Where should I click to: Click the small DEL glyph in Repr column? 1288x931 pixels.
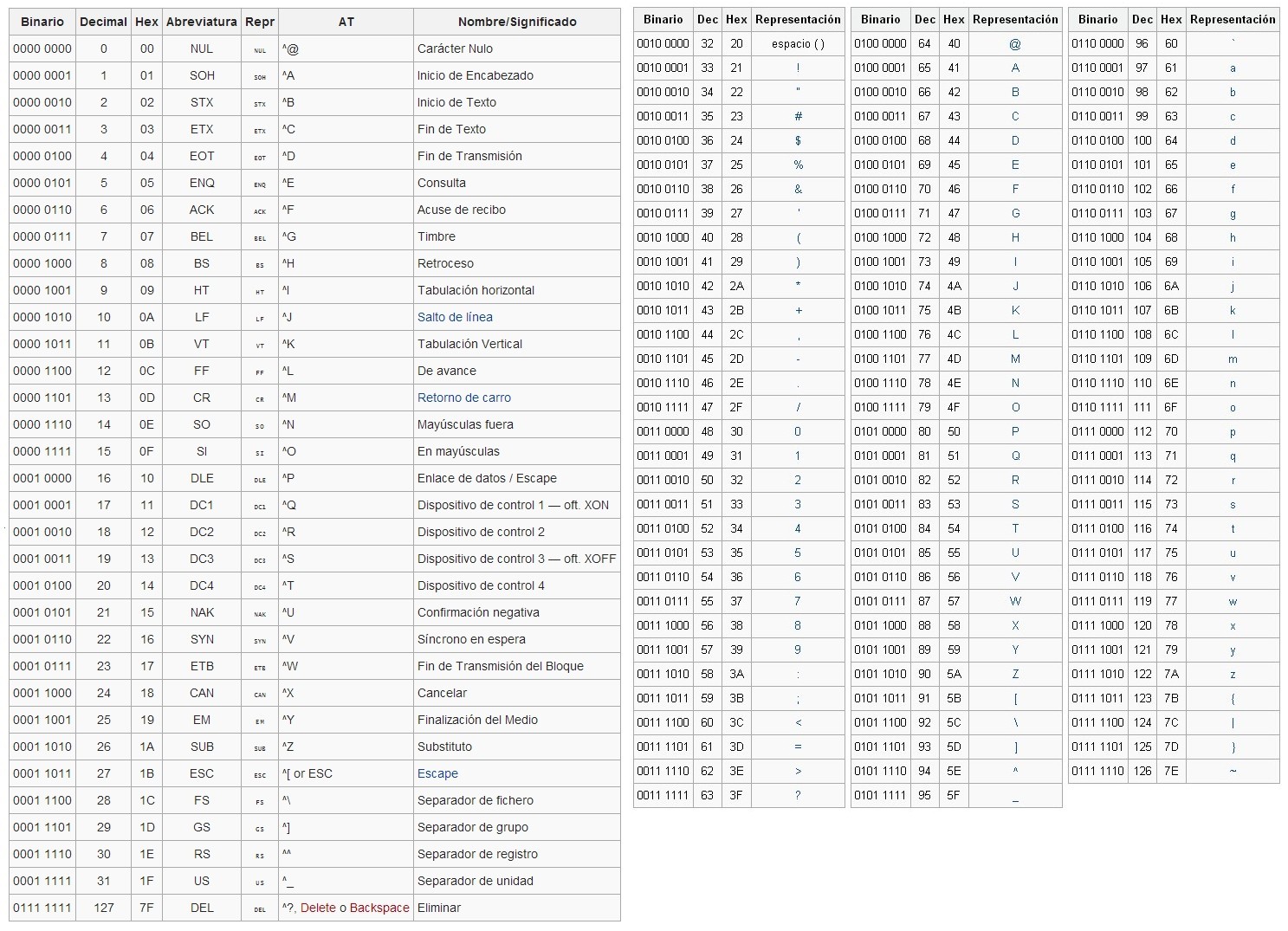point(260,909)
